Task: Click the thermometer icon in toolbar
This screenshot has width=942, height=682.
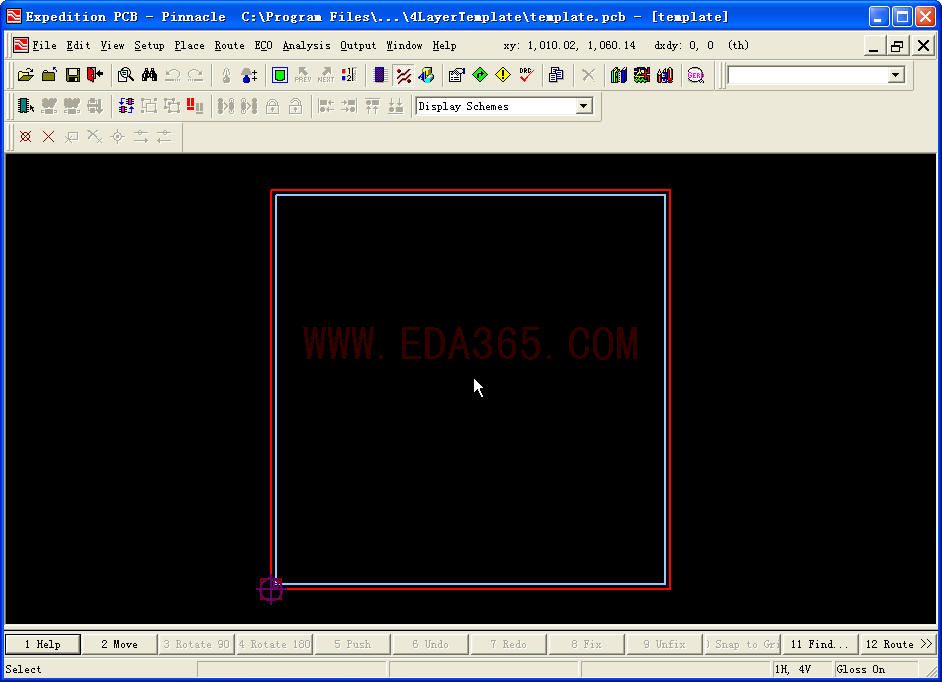Action: (226, 75)
